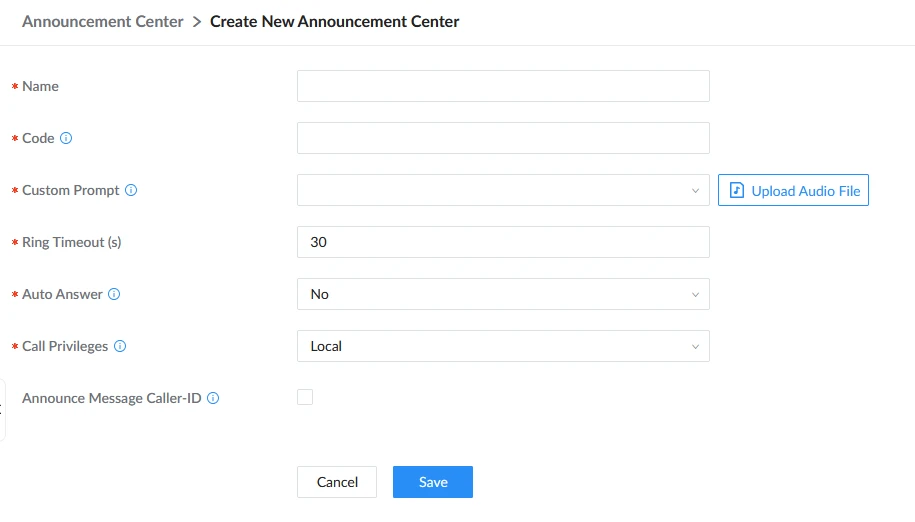Image resolution: width=915 pixels, height=522 pixels.
Task: Click the Cancel button
Action: [337, 482]
